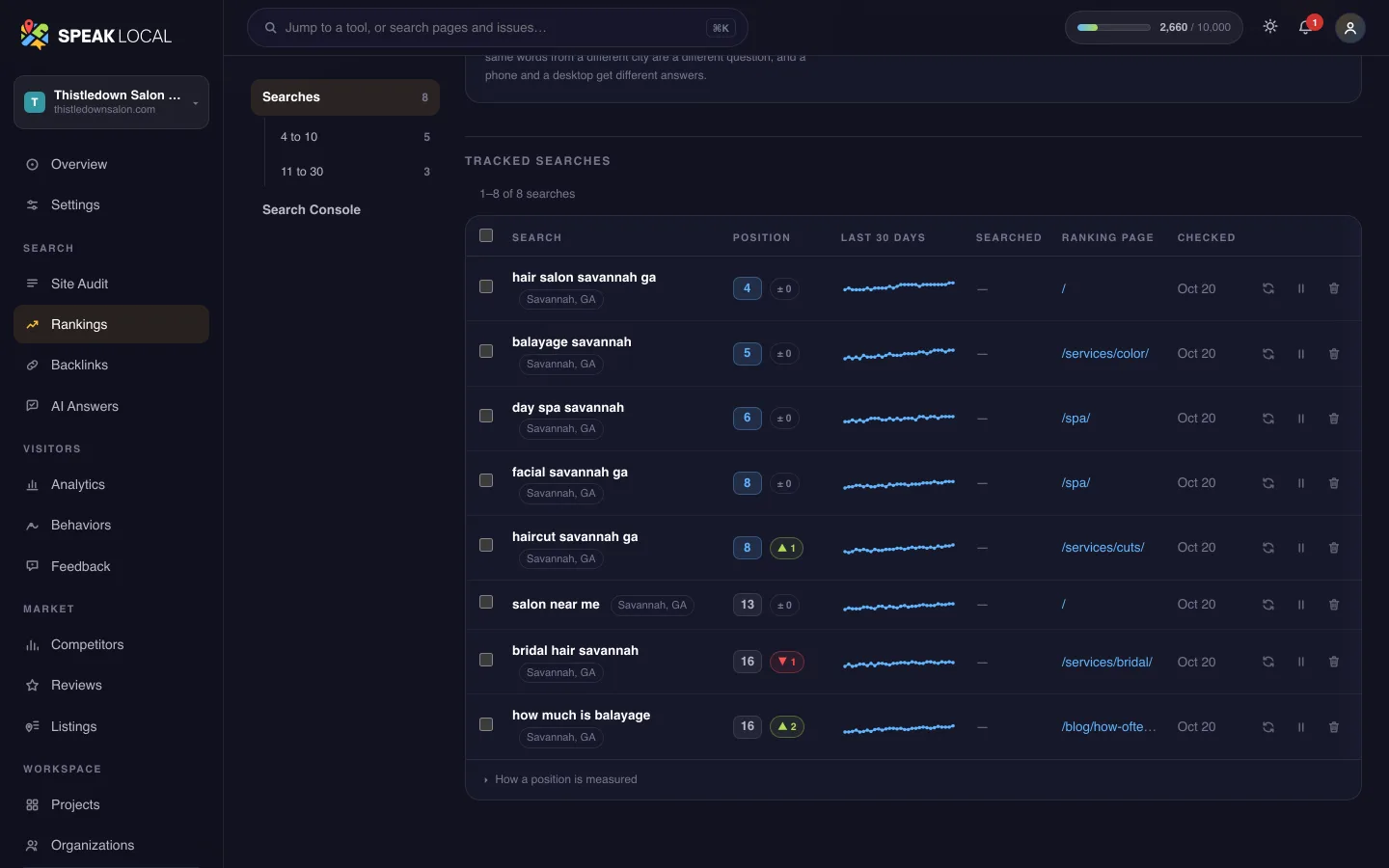Pause tracking for 'haircut savannah ga'
This screenshot has width=1389, height=868.
tap(1301, 548)
